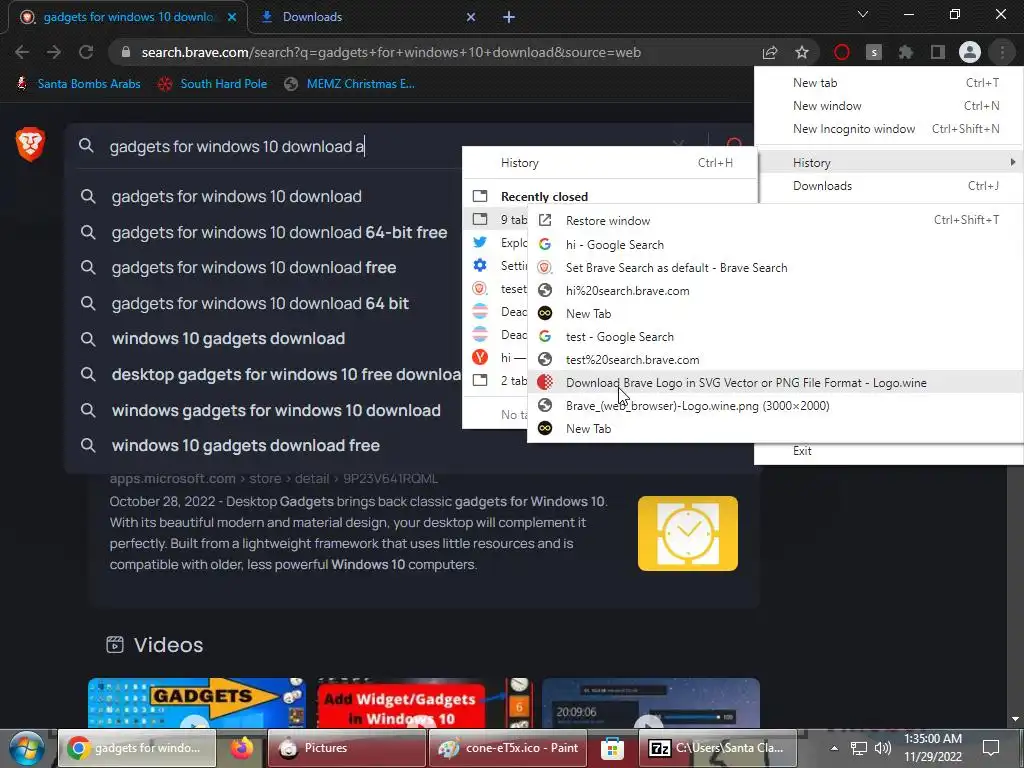Open the tab search chevron in title bar
The image size is (1024, 768).
pyautogui.click(x=863, y=14)
